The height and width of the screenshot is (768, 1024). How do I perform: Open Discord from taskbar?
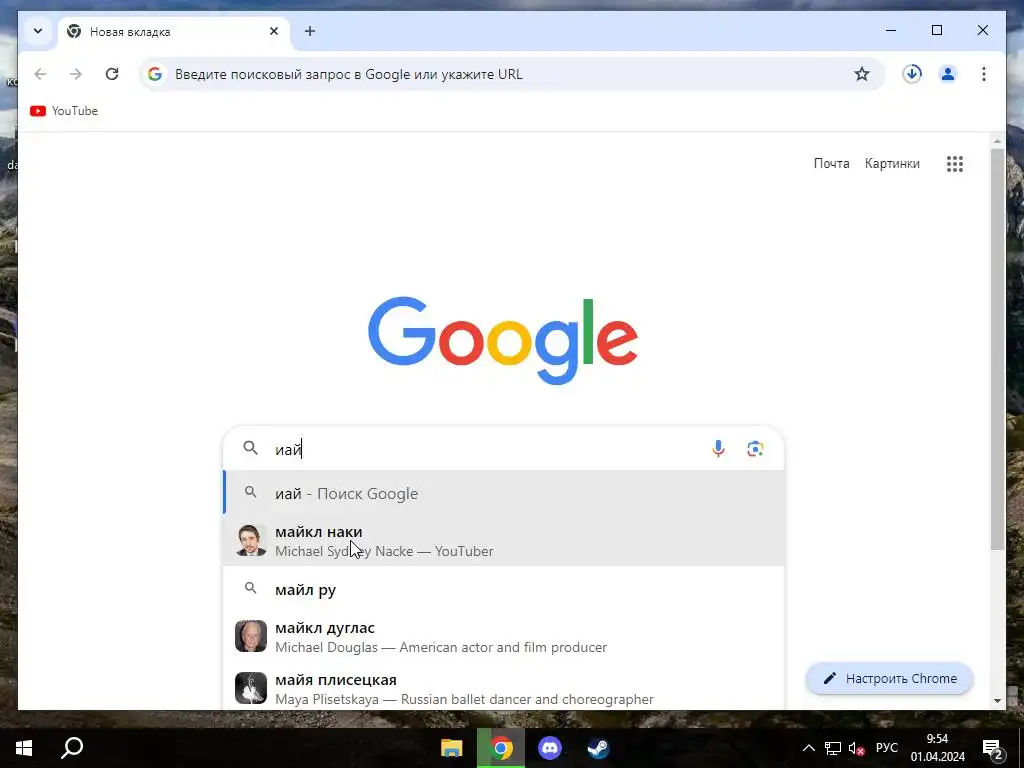coord(550,748)
